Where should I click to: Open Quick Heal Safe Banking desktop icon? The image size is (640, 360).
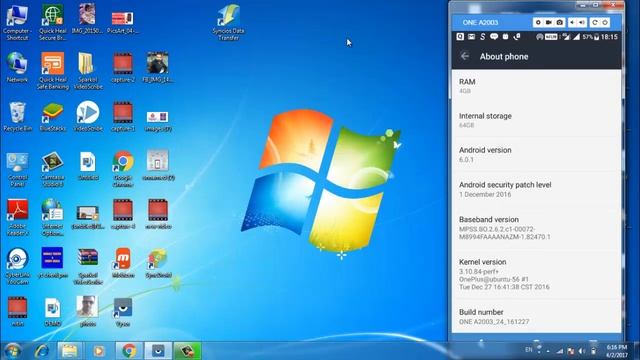53,70
